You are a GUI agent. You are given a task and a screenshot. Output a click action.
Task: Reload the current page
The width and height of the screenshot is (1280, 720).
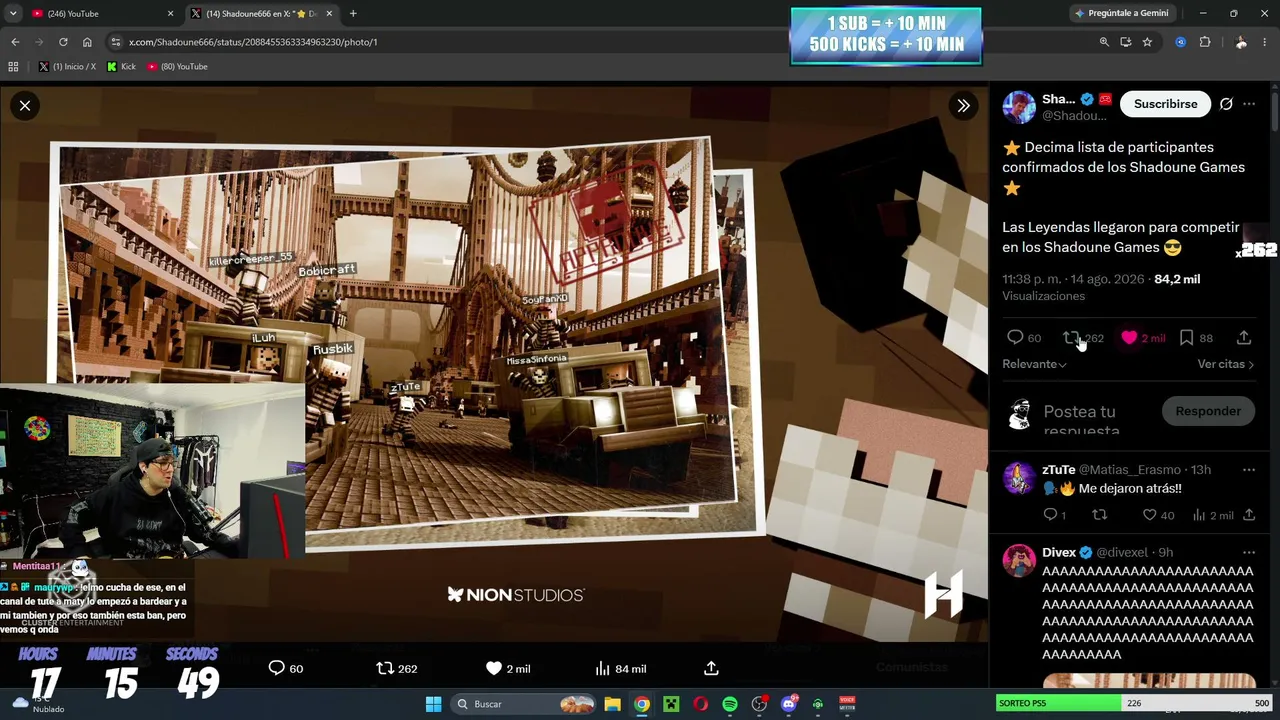[63, 42]
